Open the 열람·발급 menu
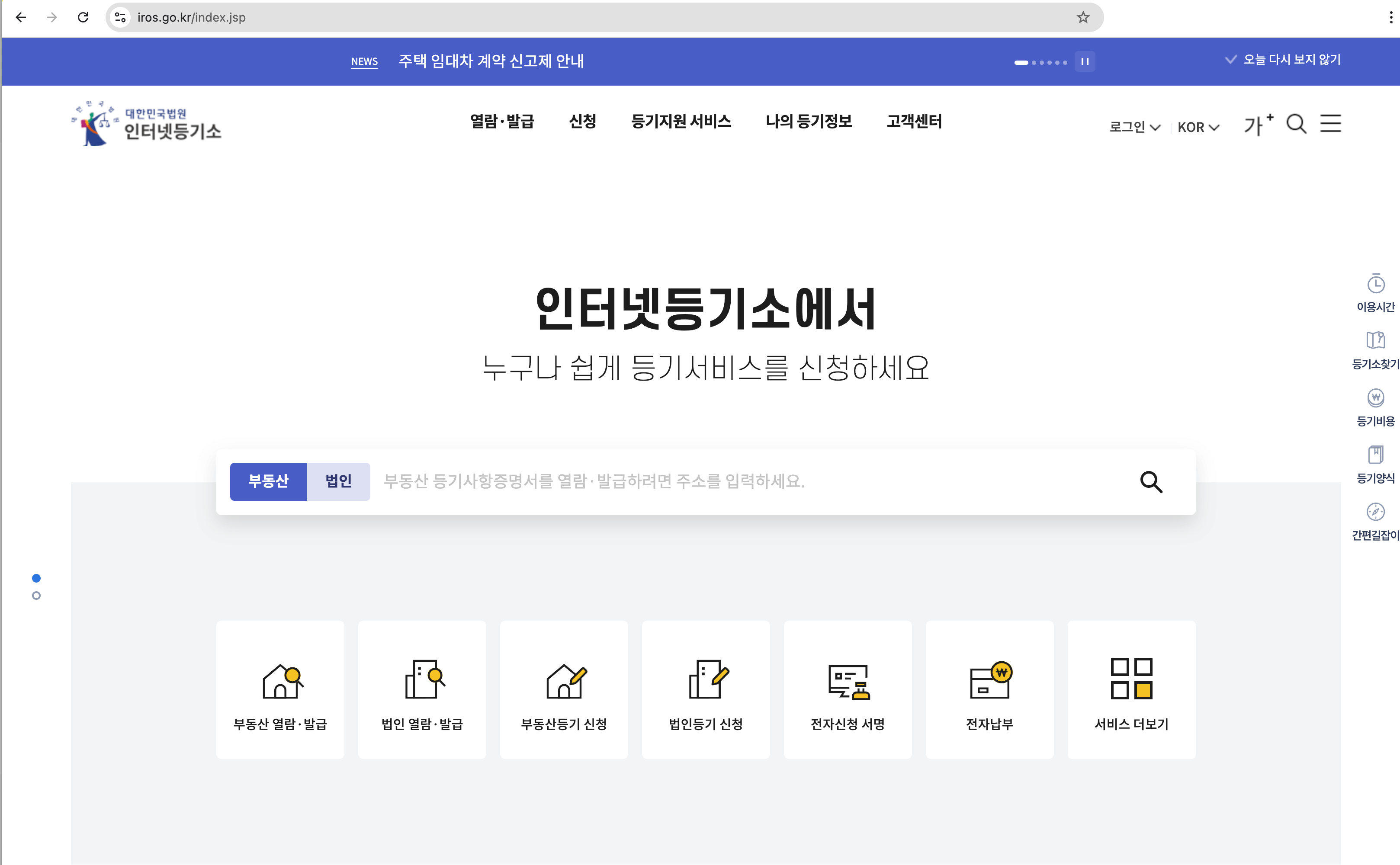Viewport: 1400px width, 865px height. (502, 121)
